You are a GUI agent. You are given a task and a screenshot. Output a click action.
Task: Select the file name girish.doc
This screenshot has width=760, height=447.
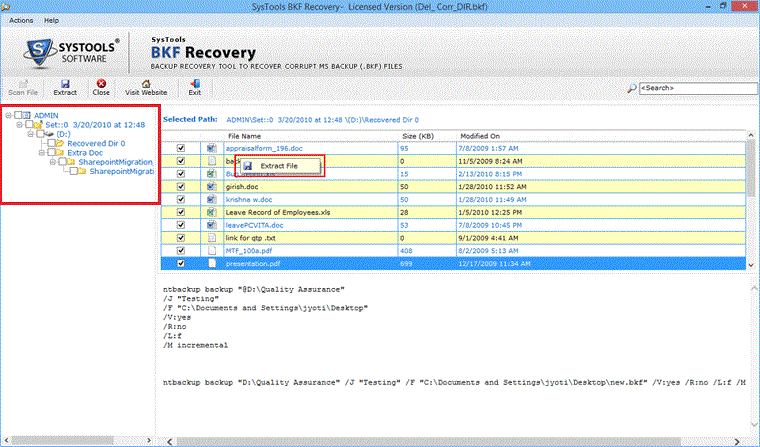tap(242, 187)
